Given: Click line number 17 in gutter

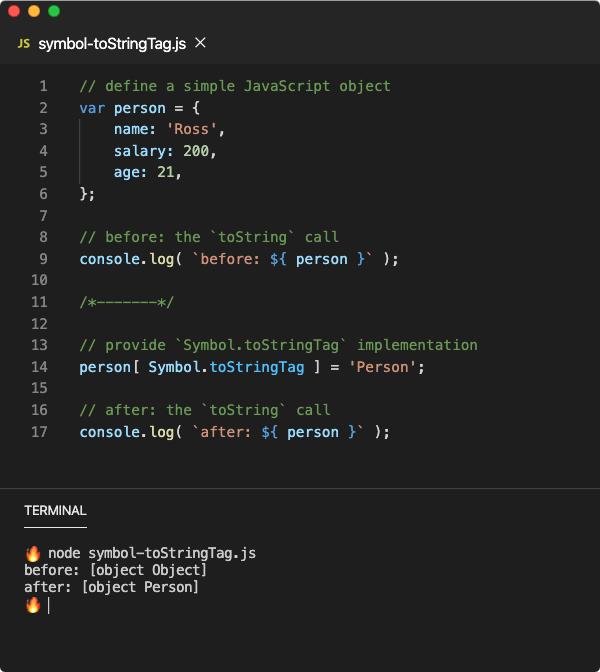Looking at the screenshot, I should click(x=39, y=432).
